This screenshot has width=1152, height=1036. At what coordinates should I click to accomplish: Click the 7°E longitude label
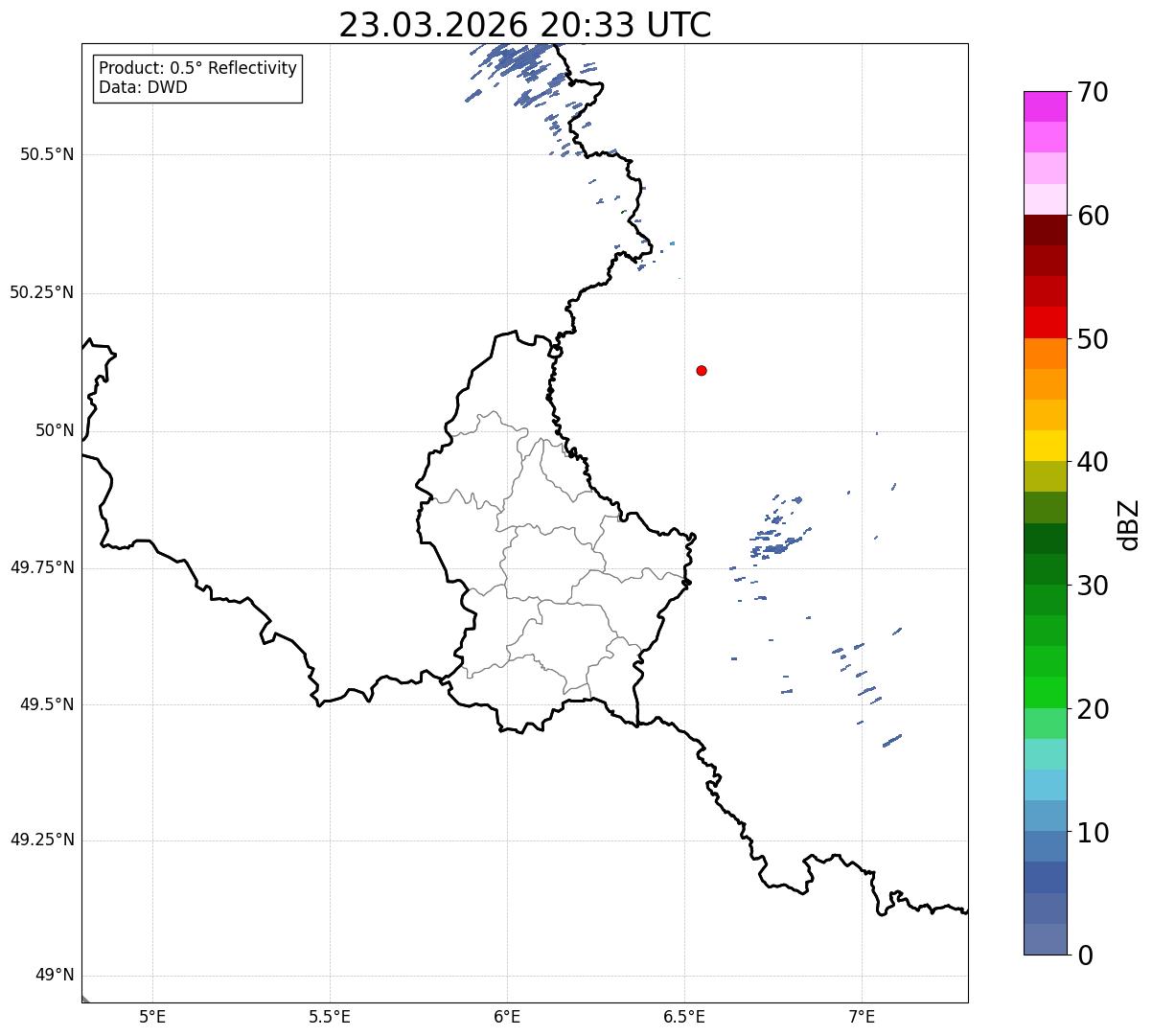click(x=862, y=1016)
